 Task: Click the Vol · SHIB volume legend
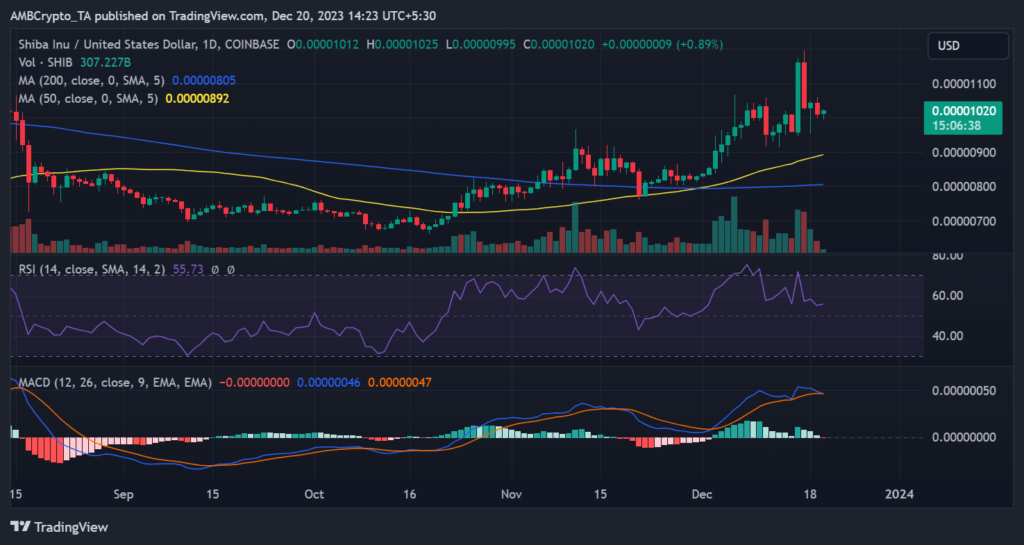pos(44,62)
